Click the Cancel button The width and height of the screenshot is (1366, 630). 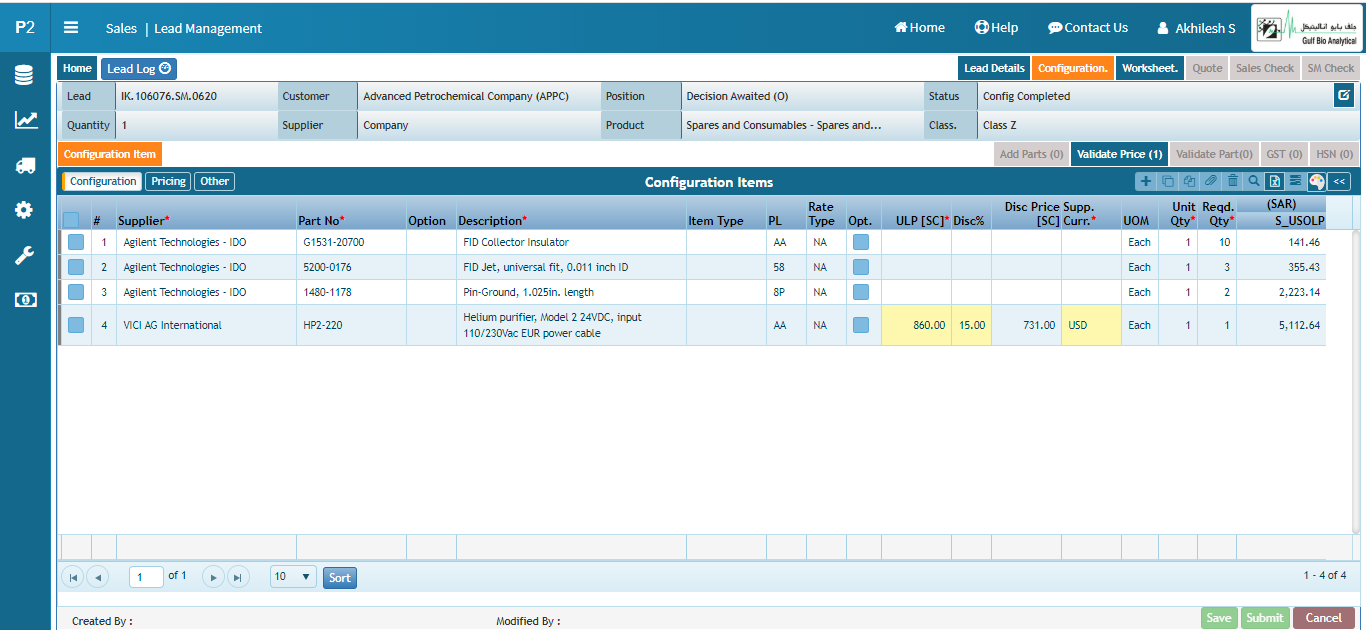tap(1324, 618)
